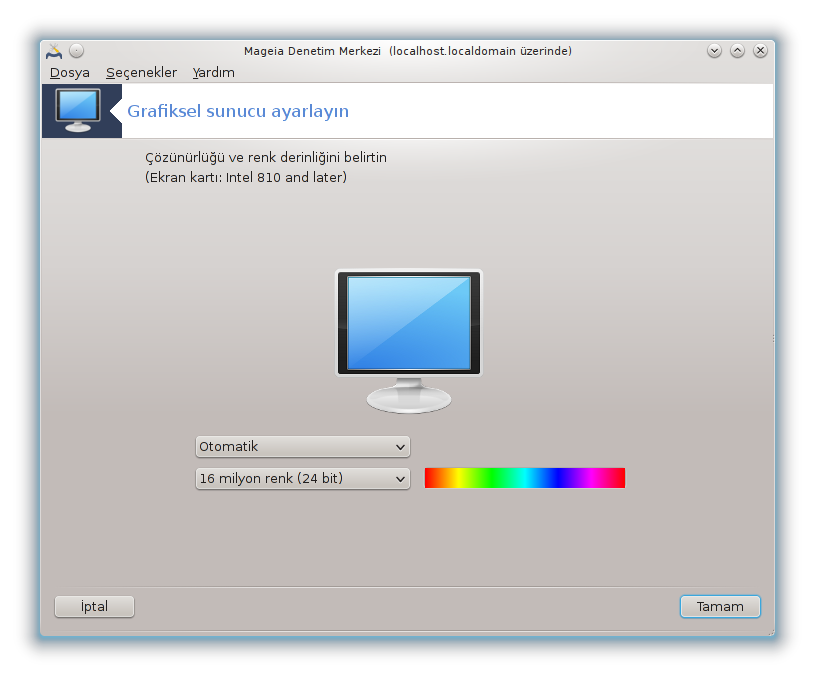Confirm with the Tamam button

(720, 606)
